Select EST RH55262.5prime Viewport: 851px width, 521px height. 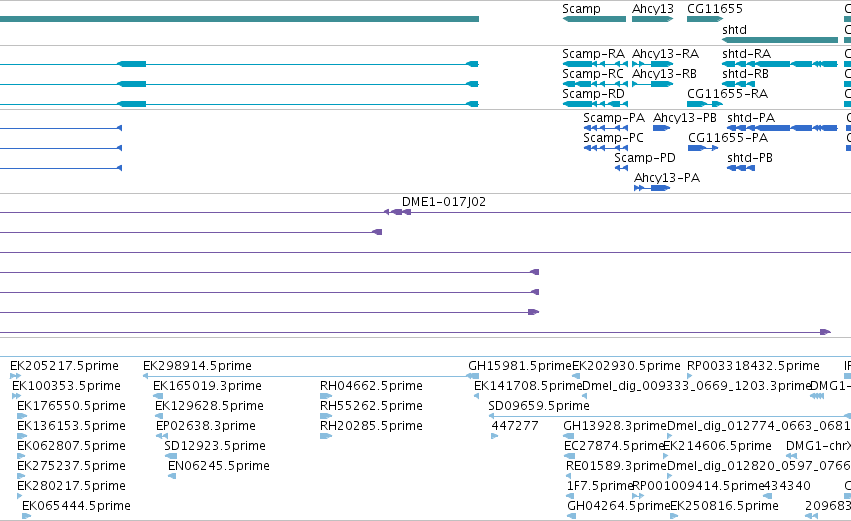point(371,406)
